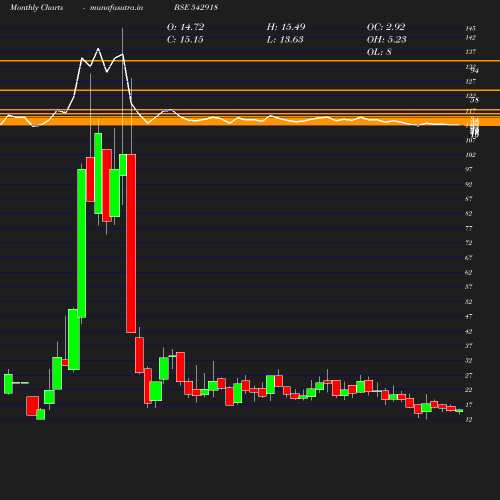Click the 47 price axis label

coord(469,316)
